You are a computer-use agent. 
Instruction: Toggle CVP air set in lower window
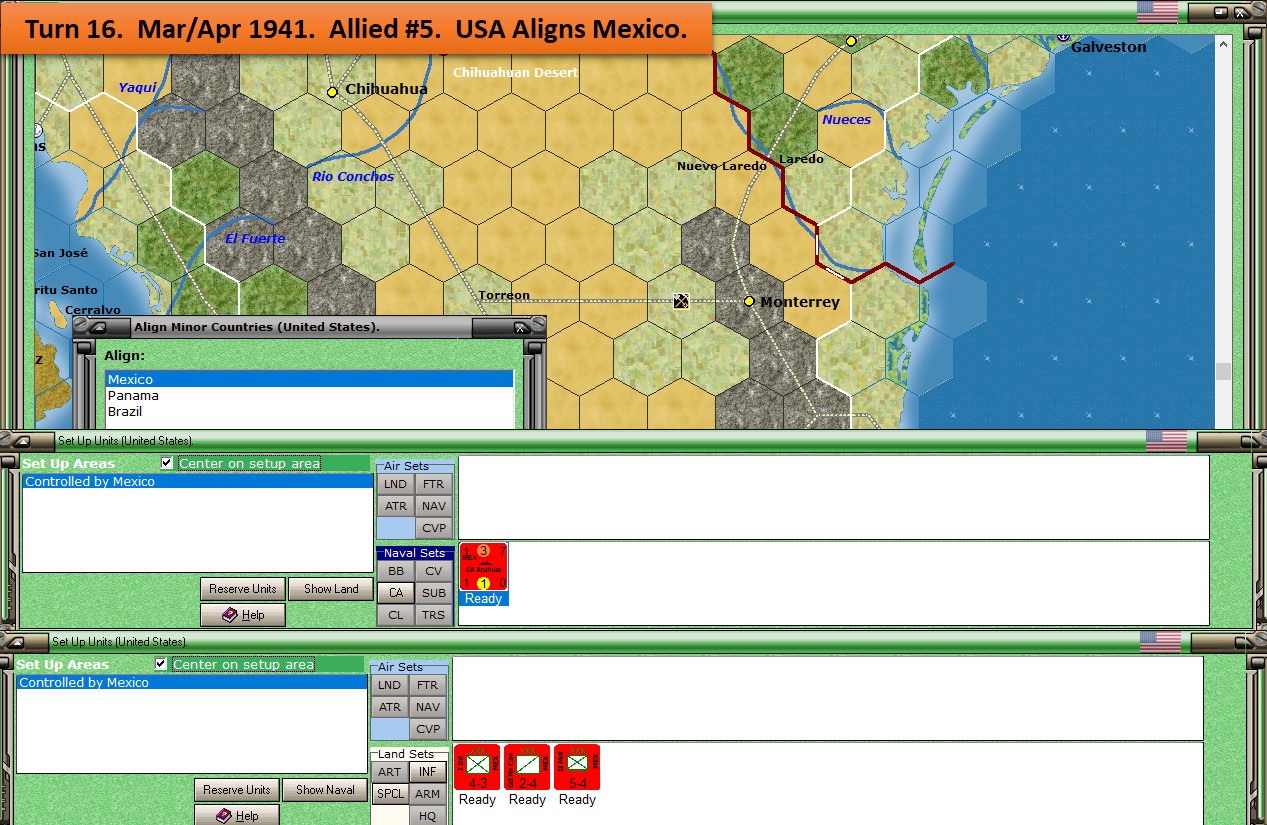[428, 729]
